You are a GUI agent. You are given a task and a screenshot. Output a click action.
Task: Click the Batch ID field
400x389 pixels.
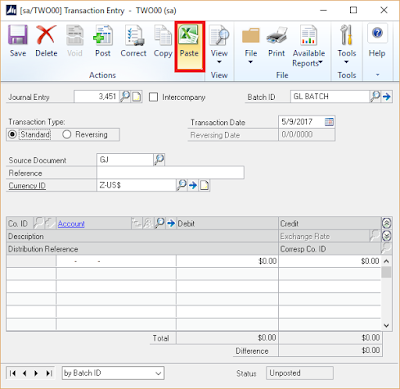point(330,97)
